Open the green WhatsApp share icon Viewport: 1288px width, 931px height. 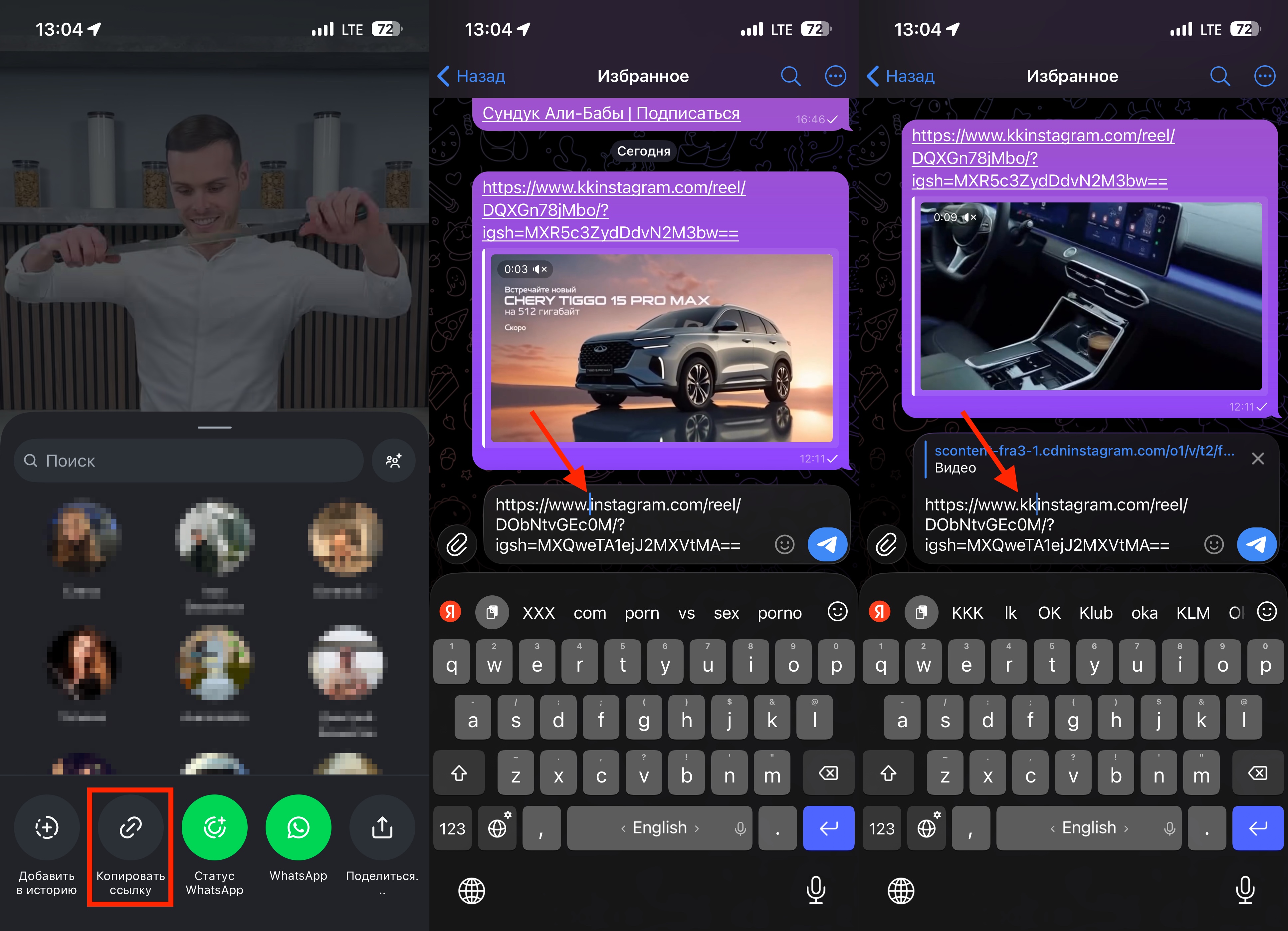pyautogui.click(x=298, y=828)
